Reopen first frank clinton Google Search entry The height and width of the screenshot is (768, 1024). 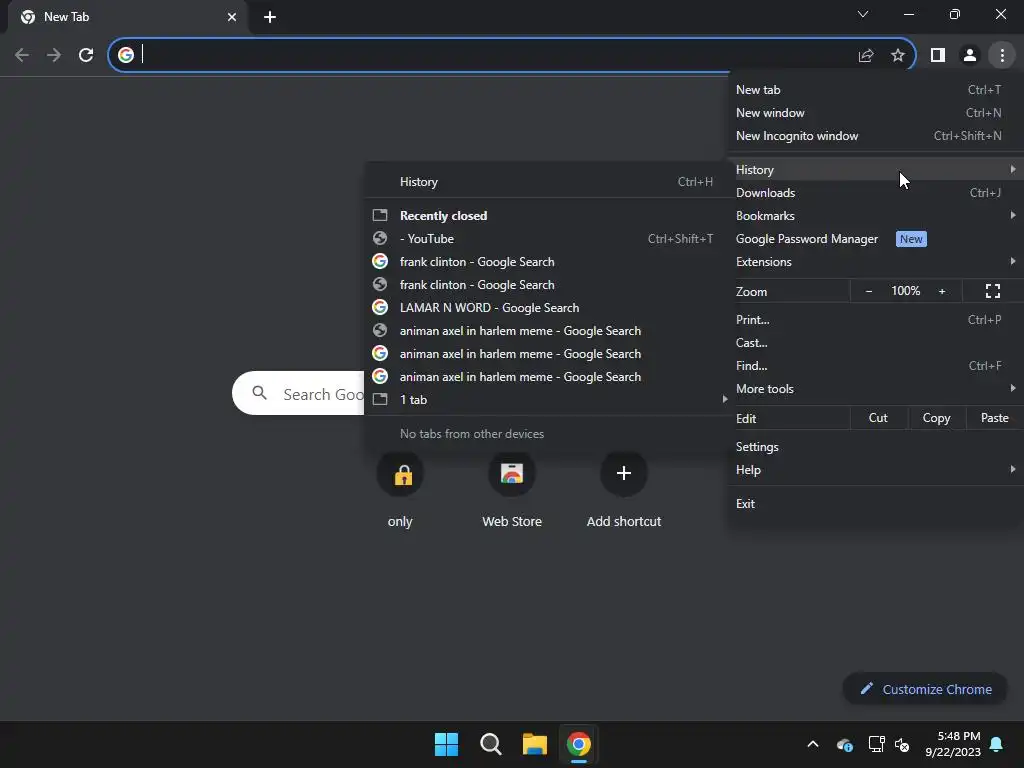[547, 262]
